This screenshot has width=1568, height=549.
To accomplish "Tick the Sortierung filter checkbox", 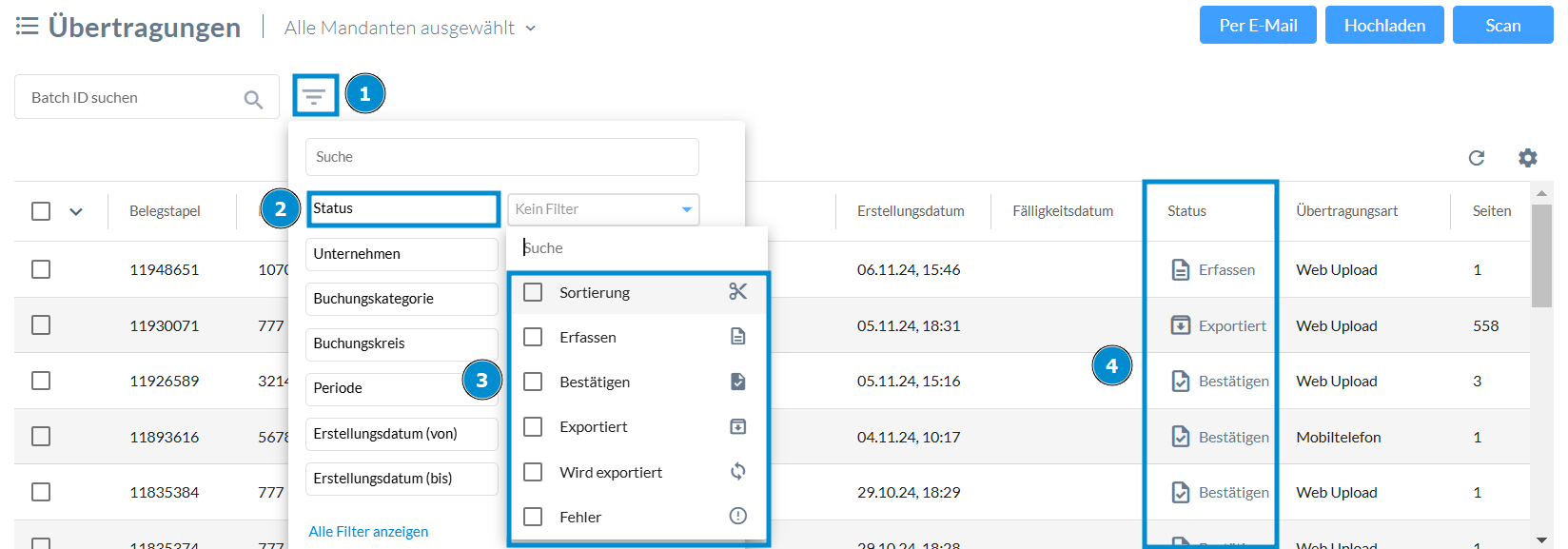I will pos(533,292).
